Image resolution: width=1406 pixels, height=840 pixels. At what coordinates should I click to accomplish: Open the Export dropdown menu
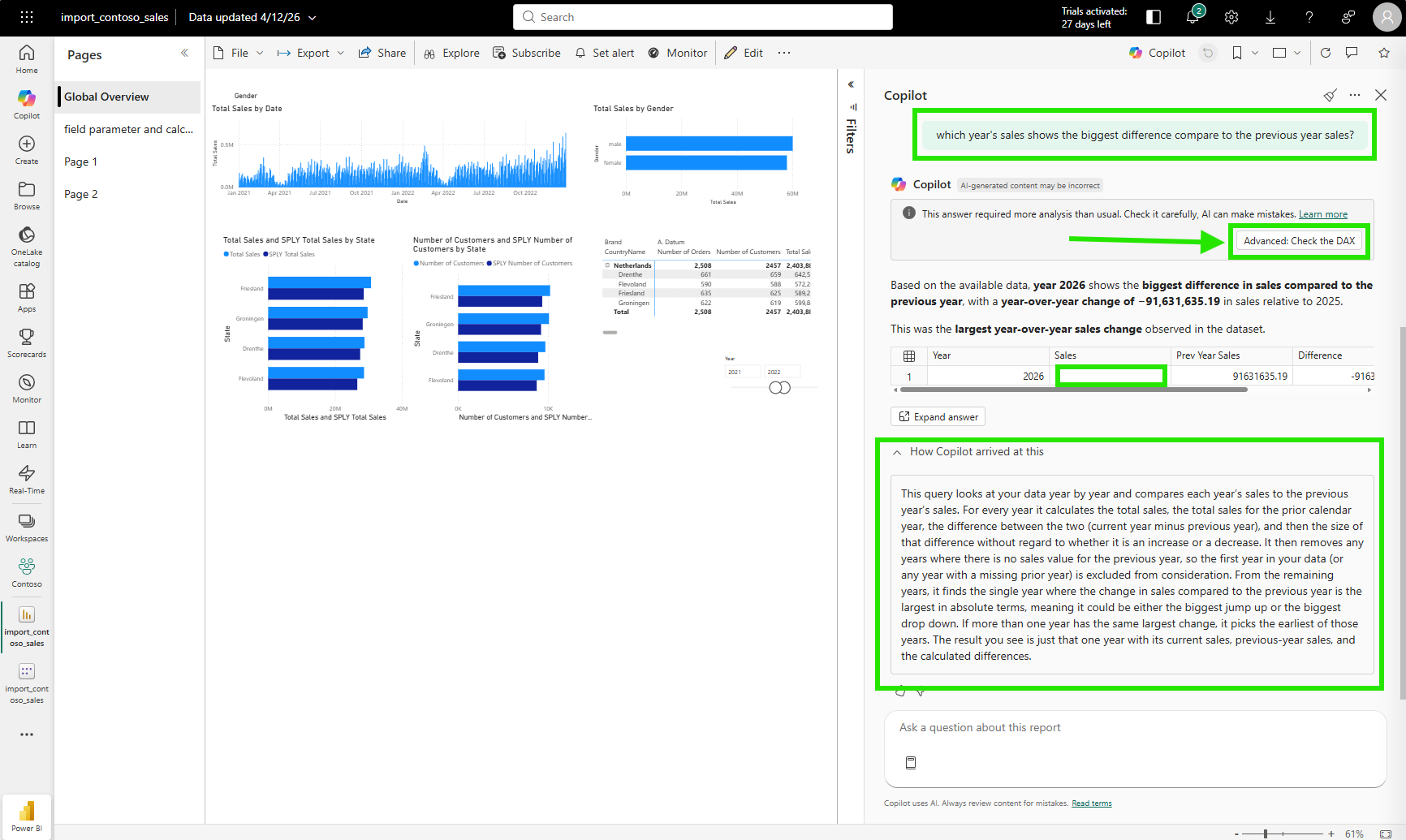click(310, 53)
